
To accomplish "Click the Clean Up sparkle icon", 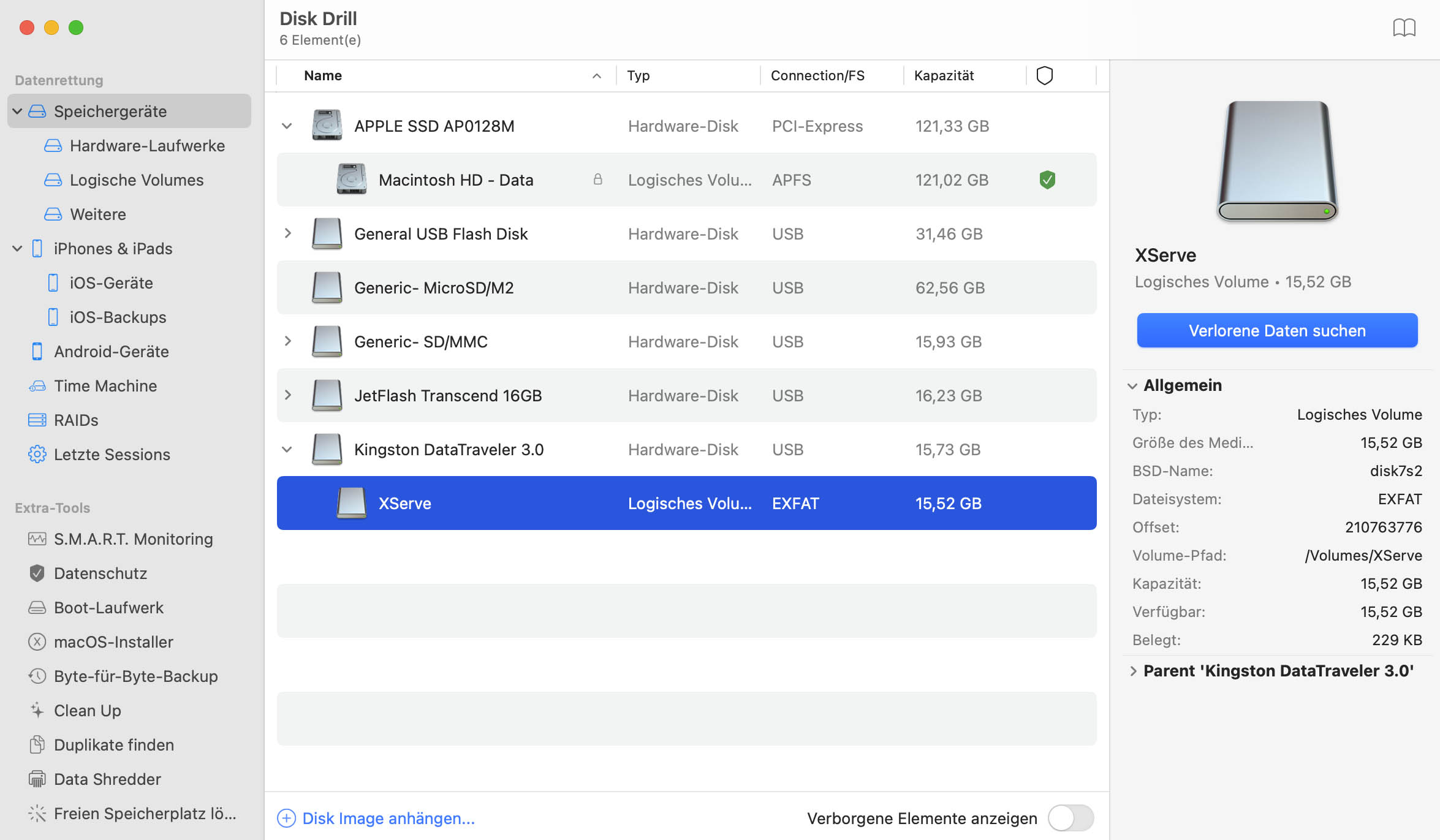I will tap(37, 710).
